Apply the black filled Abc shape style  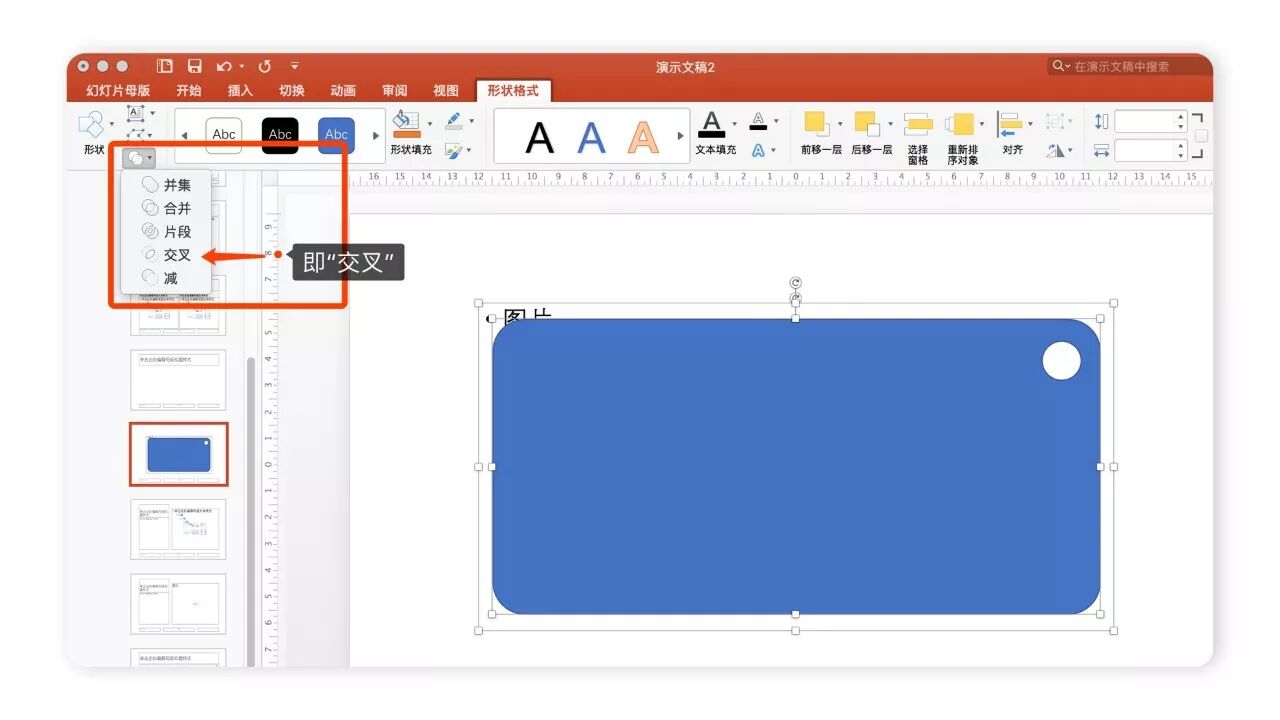(280, 135)
